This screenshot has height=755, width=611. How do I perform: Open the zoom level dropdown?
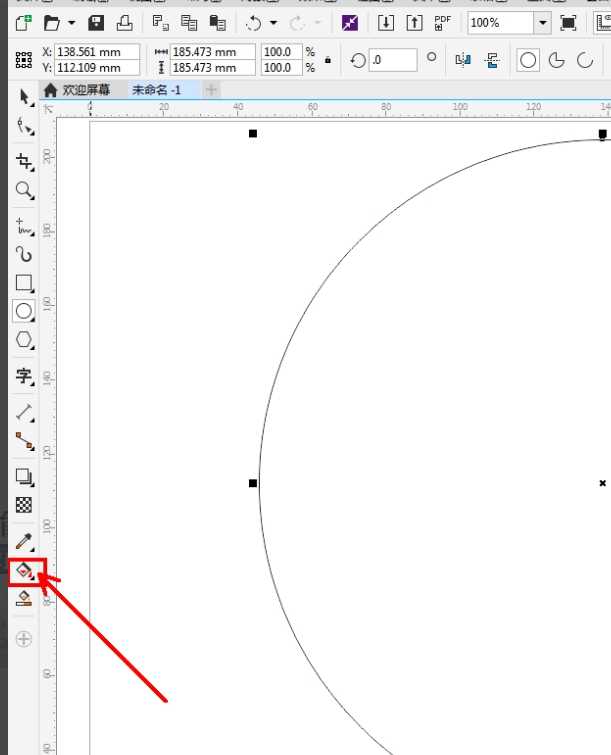543,22
